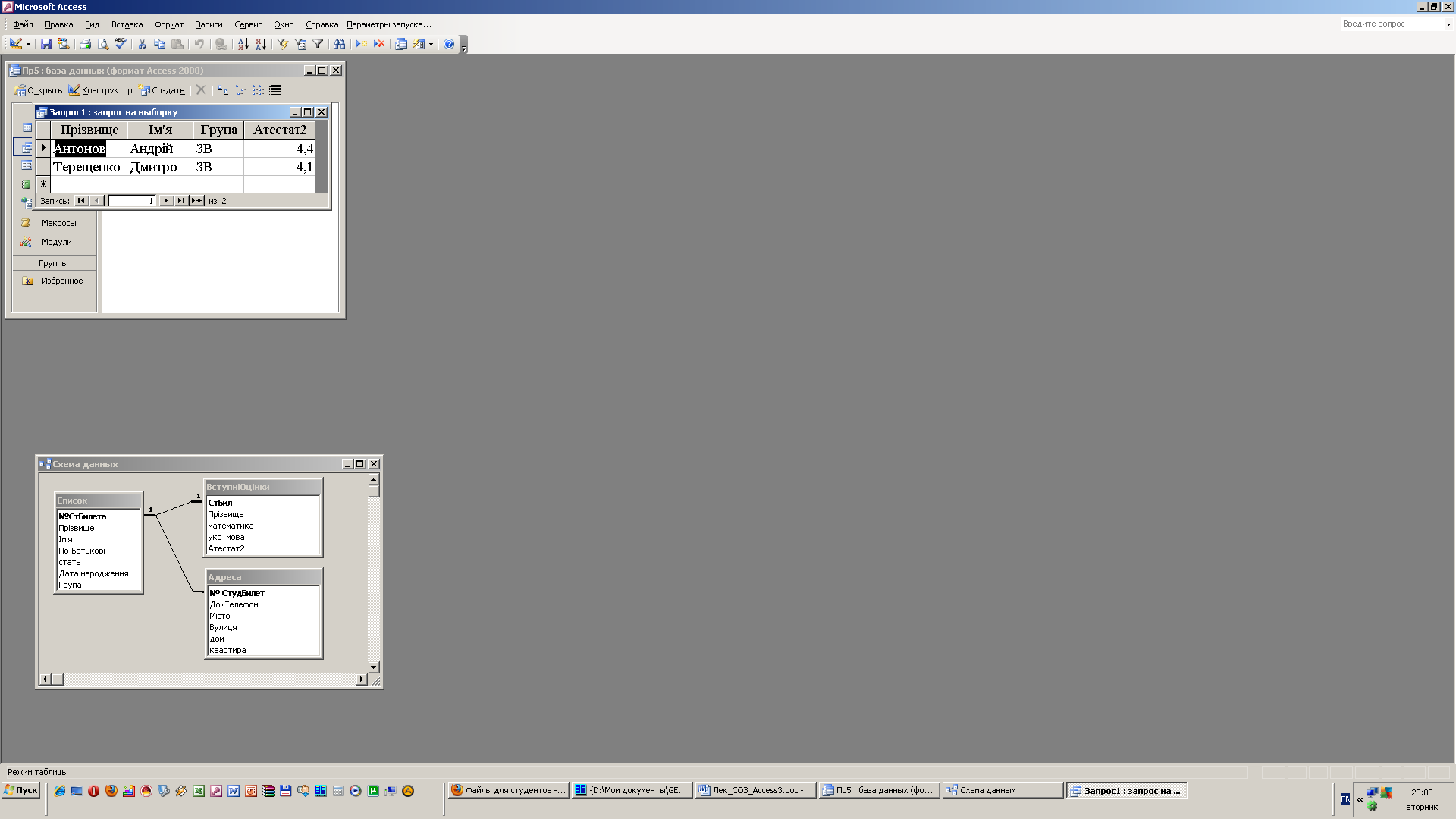The image size is (1456, 819).
Task: Open the Файл menu
Action: click(23, 24)
